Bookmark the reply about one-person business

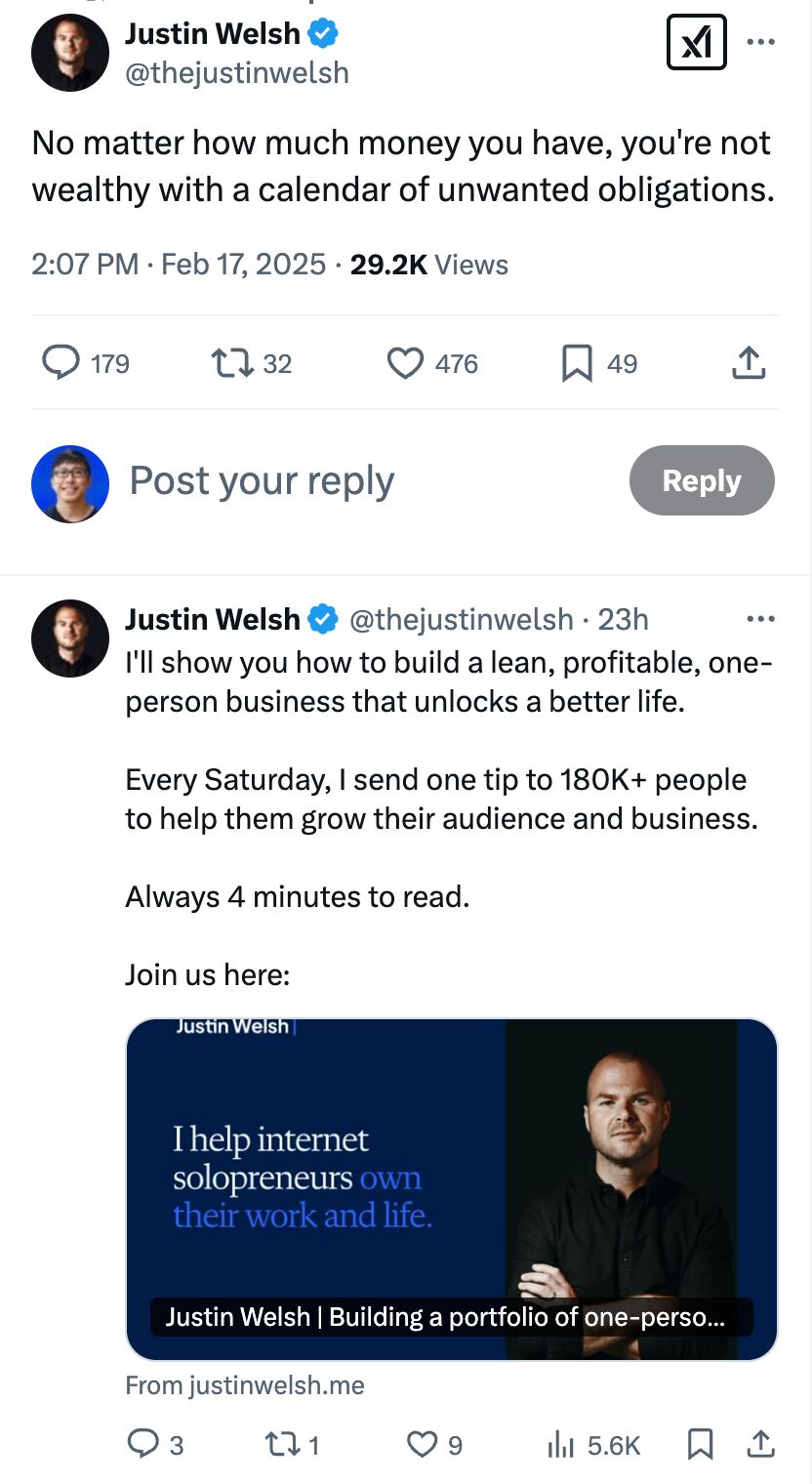[699, 1444]
